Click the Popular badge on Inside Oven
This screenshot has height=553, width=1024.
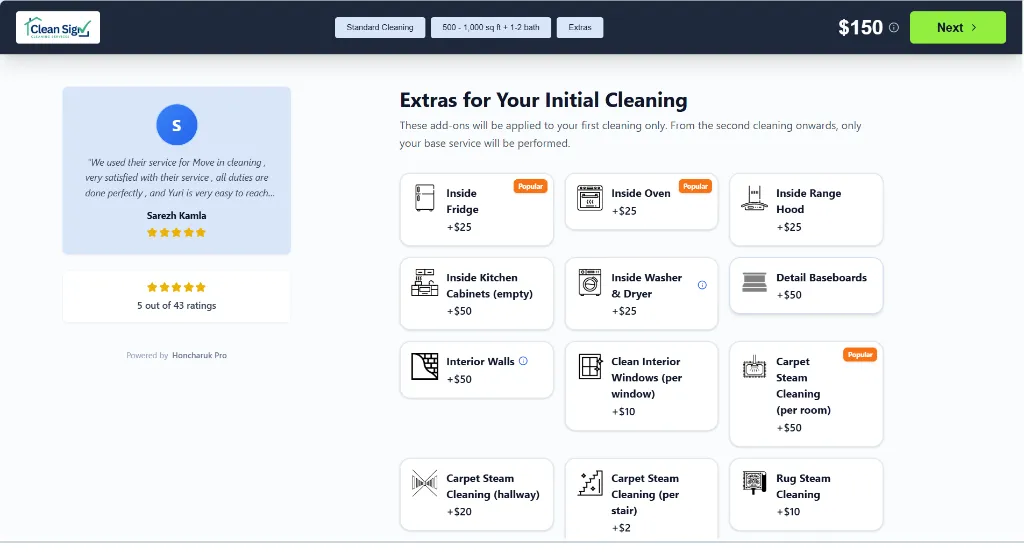(x=695, y=187)
